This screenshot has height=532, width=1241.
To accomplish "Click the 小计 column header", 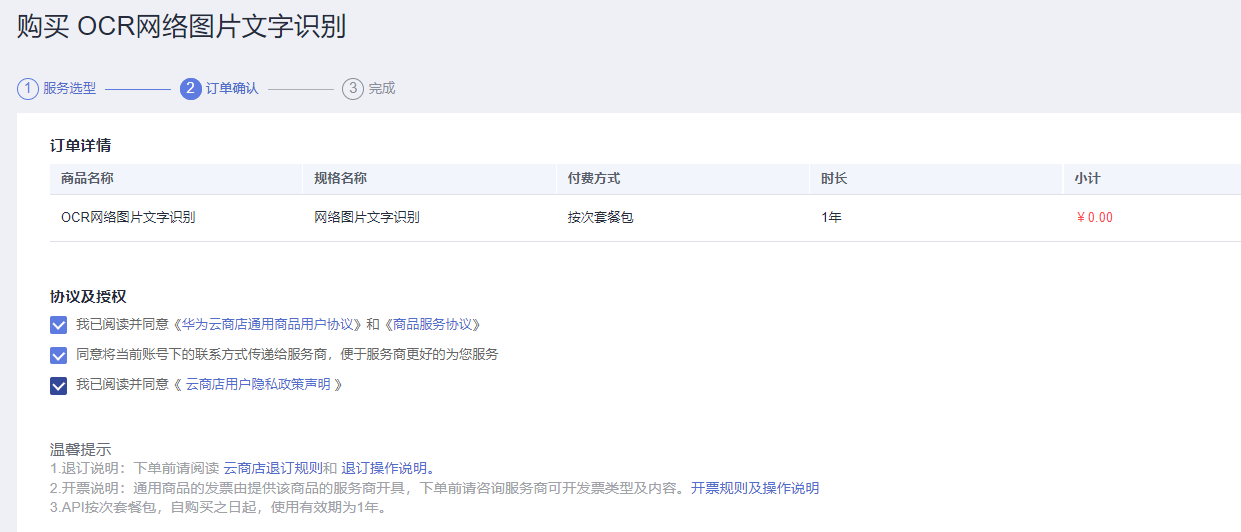I will (x=1087, y=178).
